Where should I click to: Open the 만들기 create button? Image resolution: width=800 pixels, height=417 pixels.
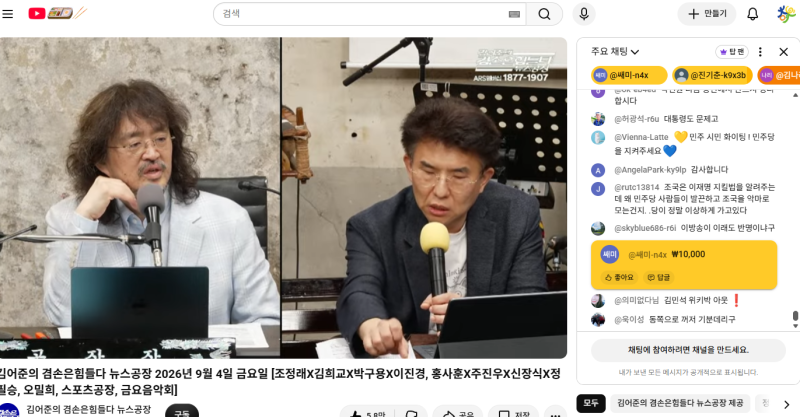(707, 14)
